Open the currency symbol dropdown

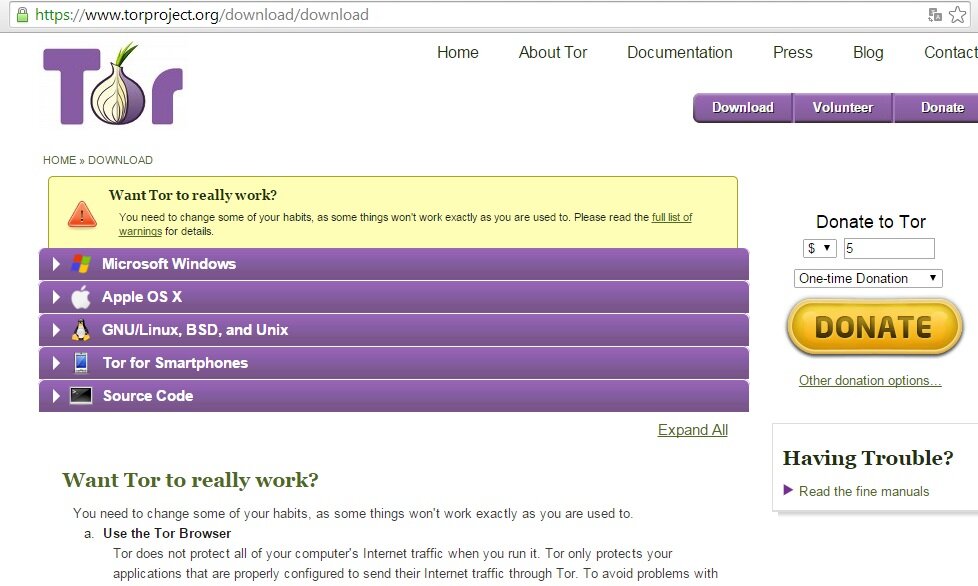(819, 248)
